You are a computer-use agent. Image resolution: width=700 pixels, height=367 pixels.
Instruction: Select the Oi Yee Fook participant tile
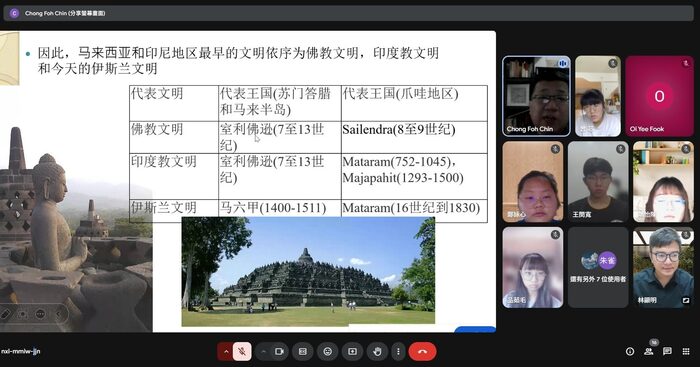[x=659, y=96]
